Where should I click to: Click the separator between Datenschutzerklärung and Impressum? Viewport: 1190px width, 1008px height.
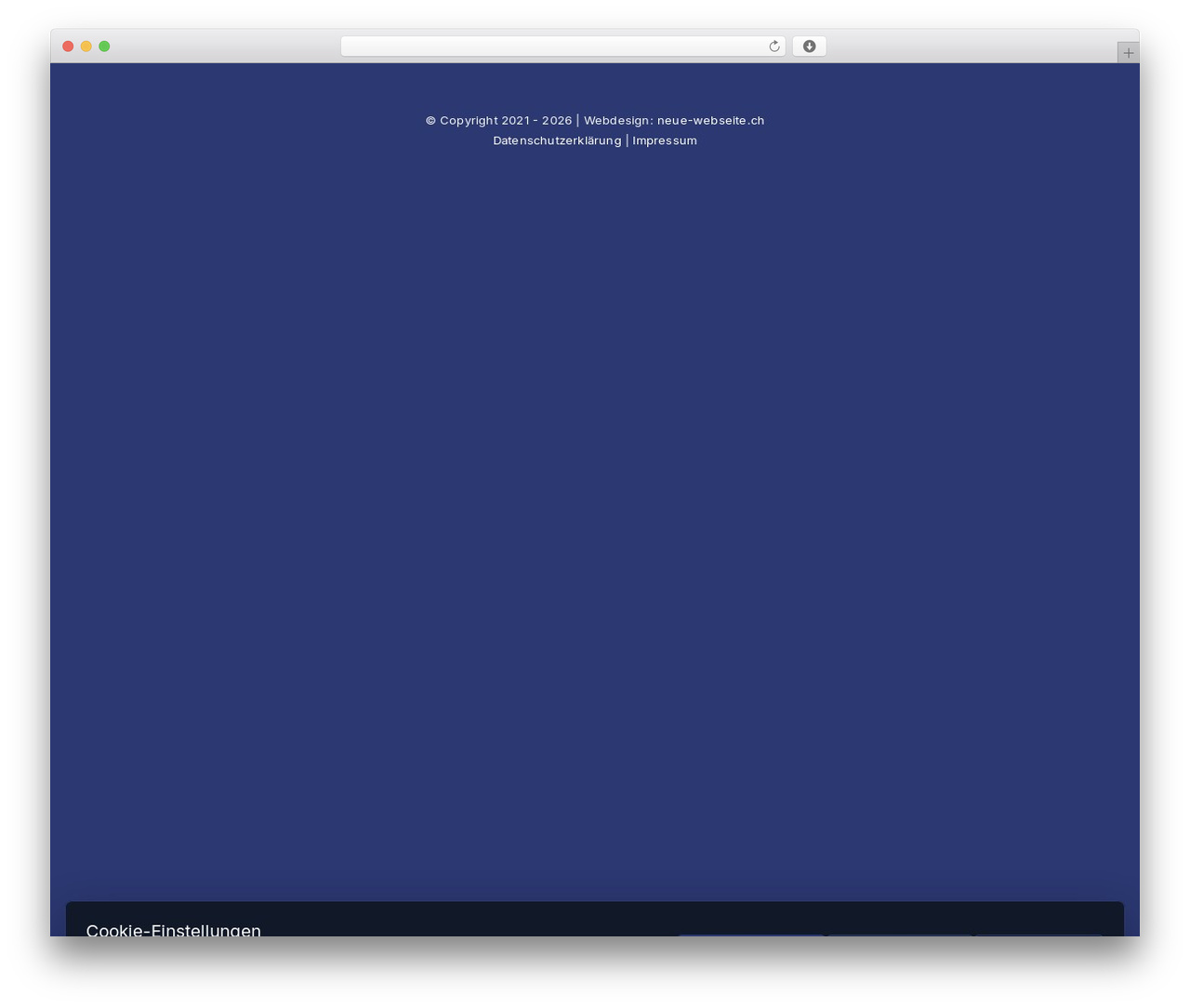point(627,140)
